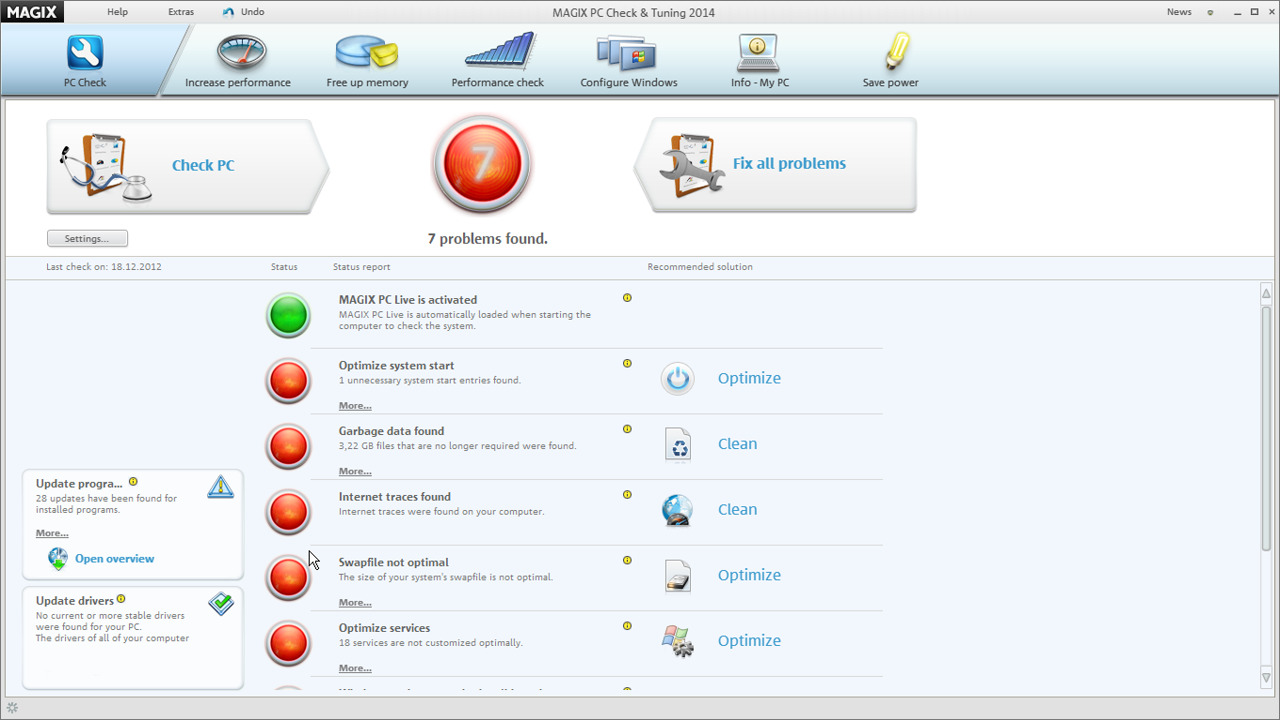Click info icon next to Optimize system start
This screenshot has height=720, width=1280.
click(x=627, y=364)
